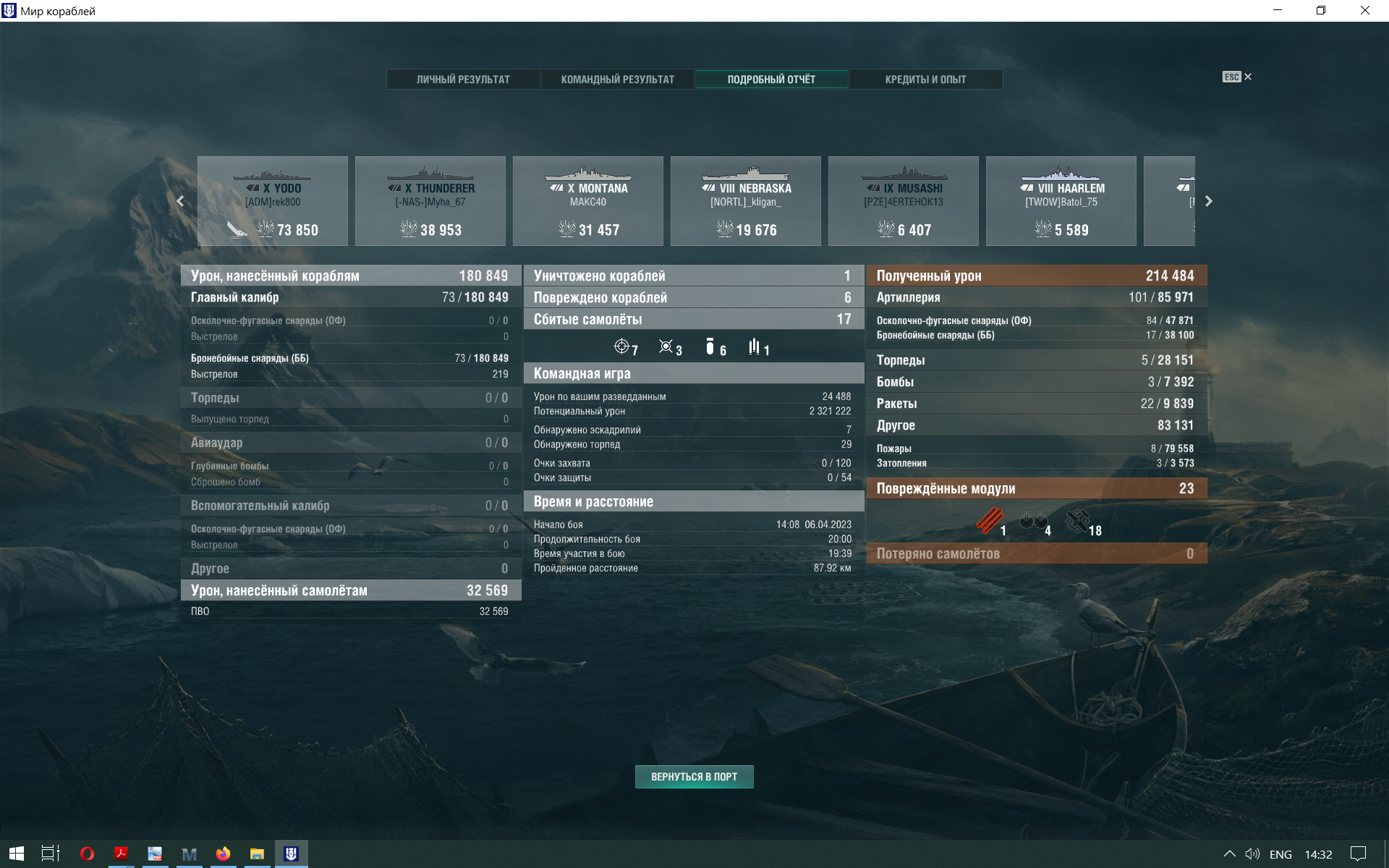Switch to Личный результат tab
The height and width of the screenshot is (868, 1389).
point(463,80)
